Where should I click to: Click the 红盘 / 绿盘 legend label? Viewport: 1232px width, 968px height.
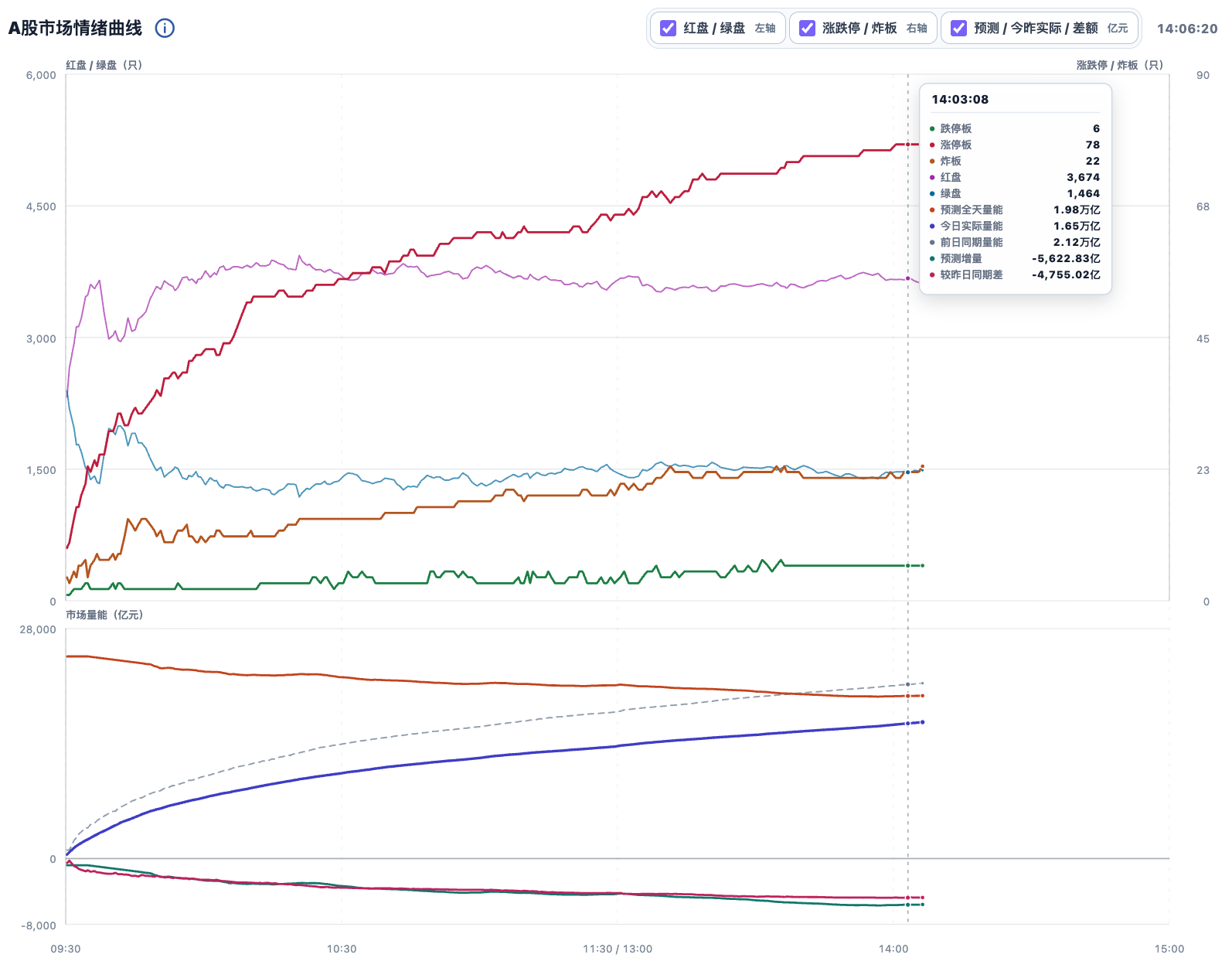(x=714, y=28)
